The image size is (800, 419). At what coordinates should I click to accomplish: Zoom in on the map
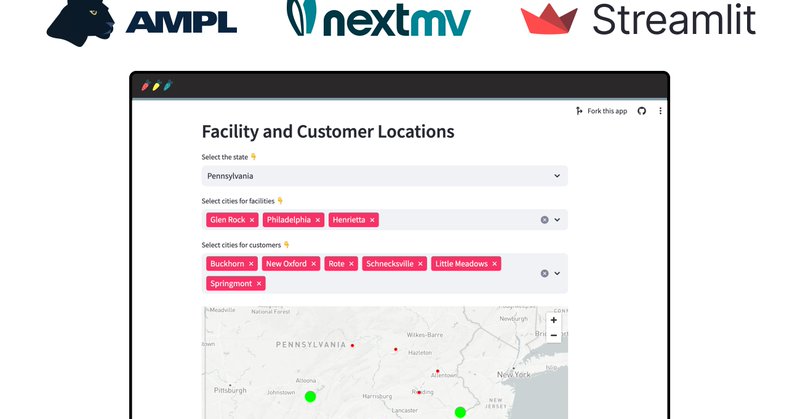pyautogui.click(x=554, y=320)
